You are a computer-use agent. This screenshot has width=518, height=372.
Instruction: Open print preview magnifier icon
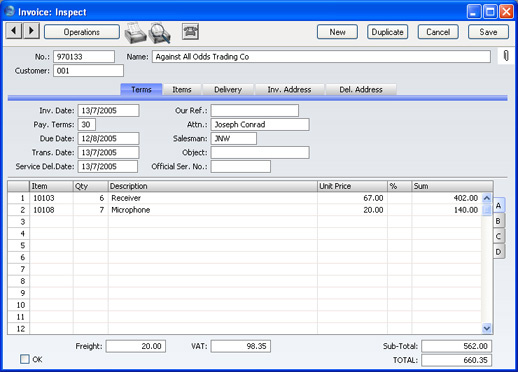(160, 33)
